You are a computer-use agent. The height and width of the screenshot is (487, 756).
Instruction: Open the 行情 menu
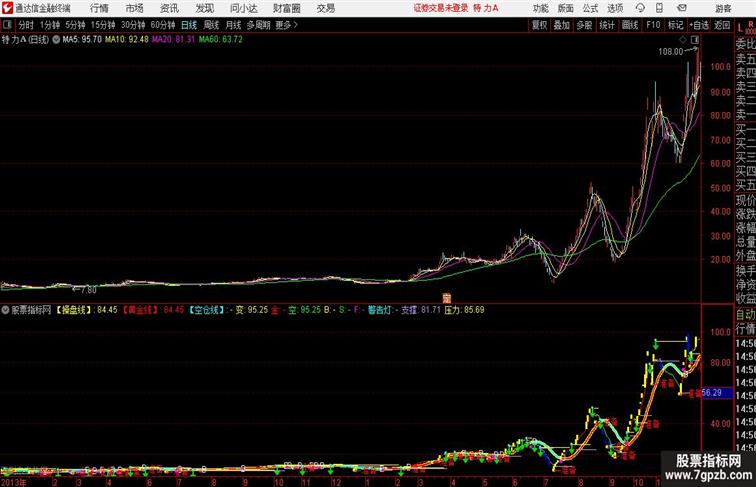(x=99, y=8)
